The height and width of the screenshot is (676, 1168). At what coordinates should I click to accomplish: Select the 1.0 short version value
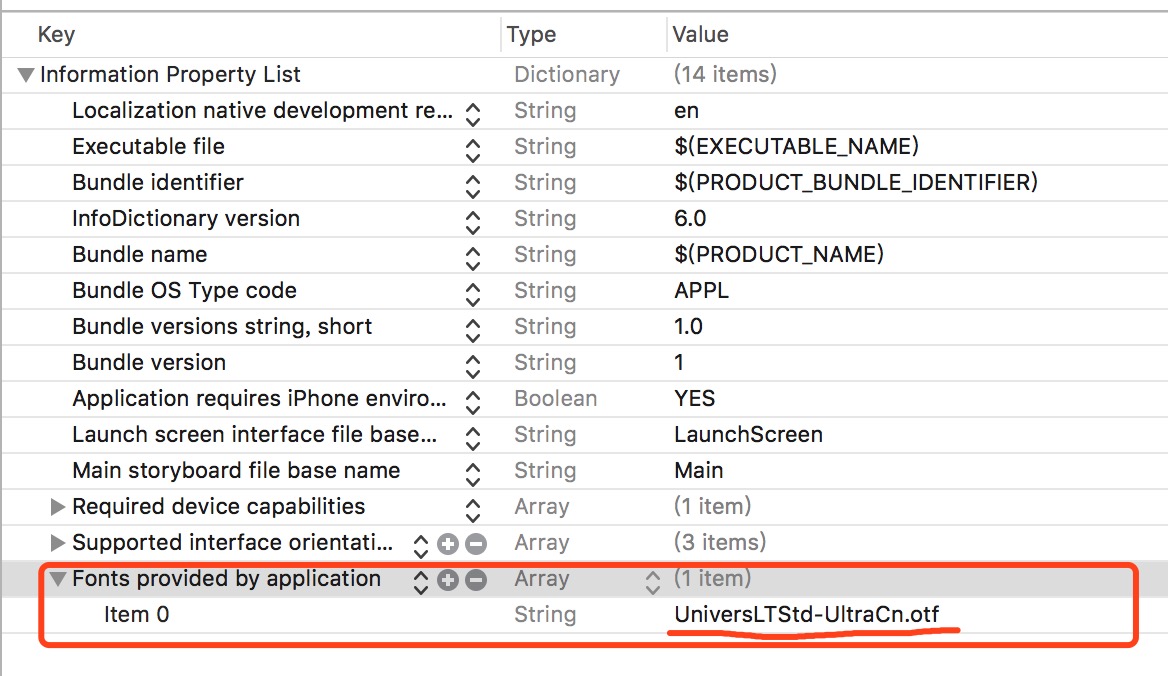click(688, 326)
